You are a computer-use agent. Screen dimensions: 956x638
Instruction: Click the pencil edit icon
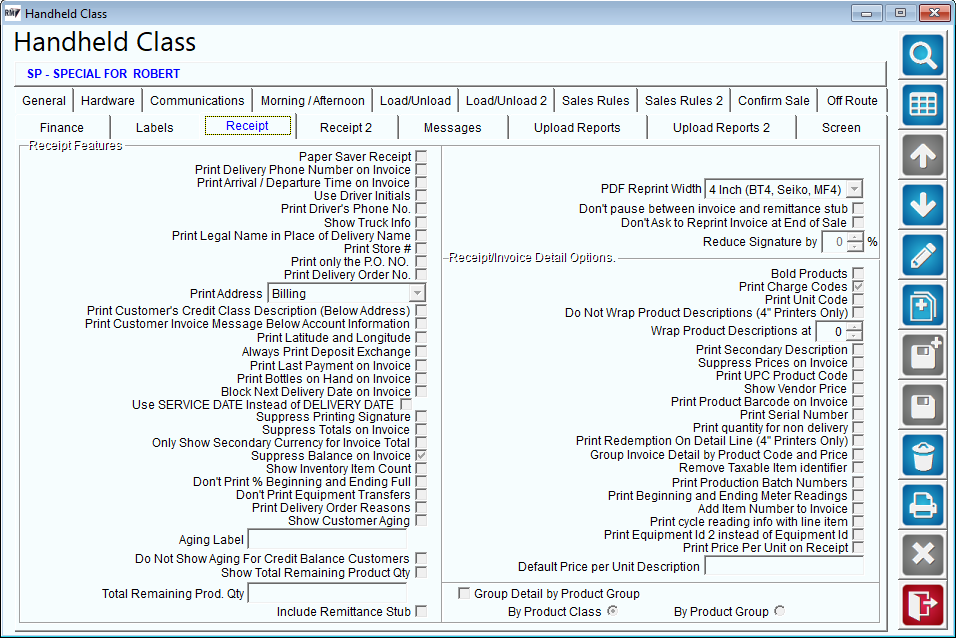pyautogui.click(x=922, y=255)
